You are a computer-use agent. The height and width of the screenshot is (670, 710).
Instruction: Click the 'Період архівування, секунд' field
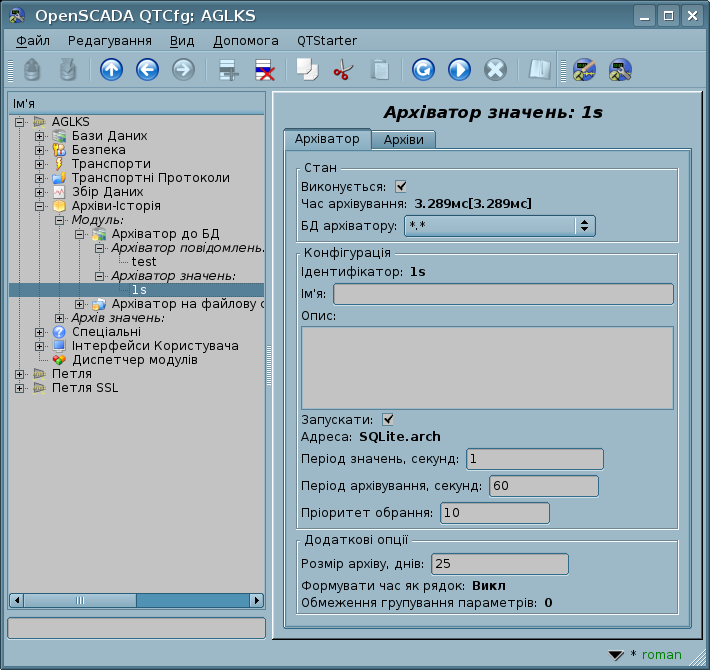click(542, 486)
